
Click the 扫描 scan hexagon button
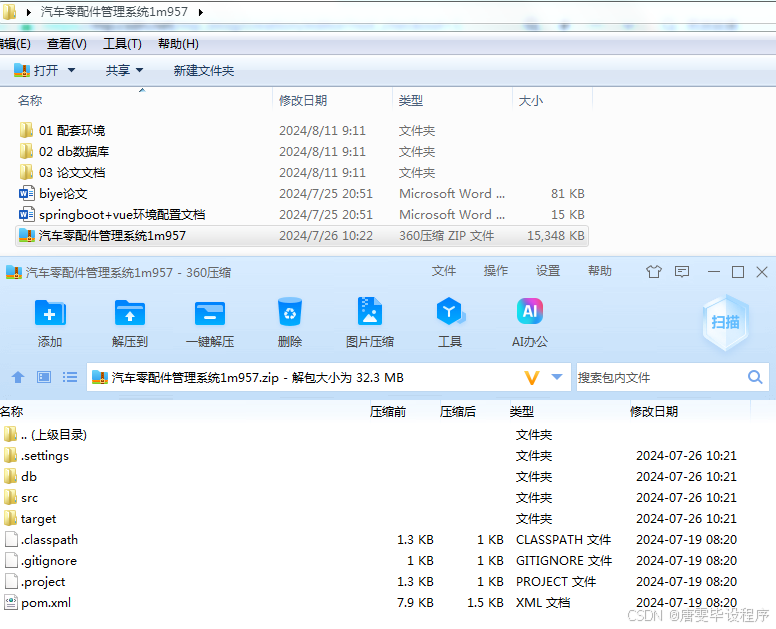725,323
